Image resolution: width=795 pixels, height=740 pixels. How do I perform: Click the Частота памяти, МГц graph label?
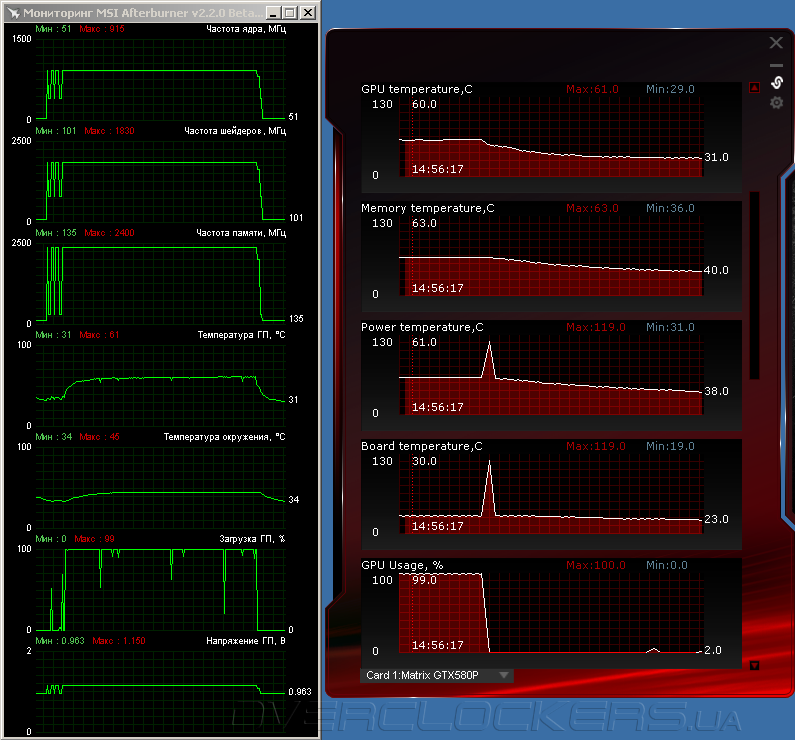241,233
